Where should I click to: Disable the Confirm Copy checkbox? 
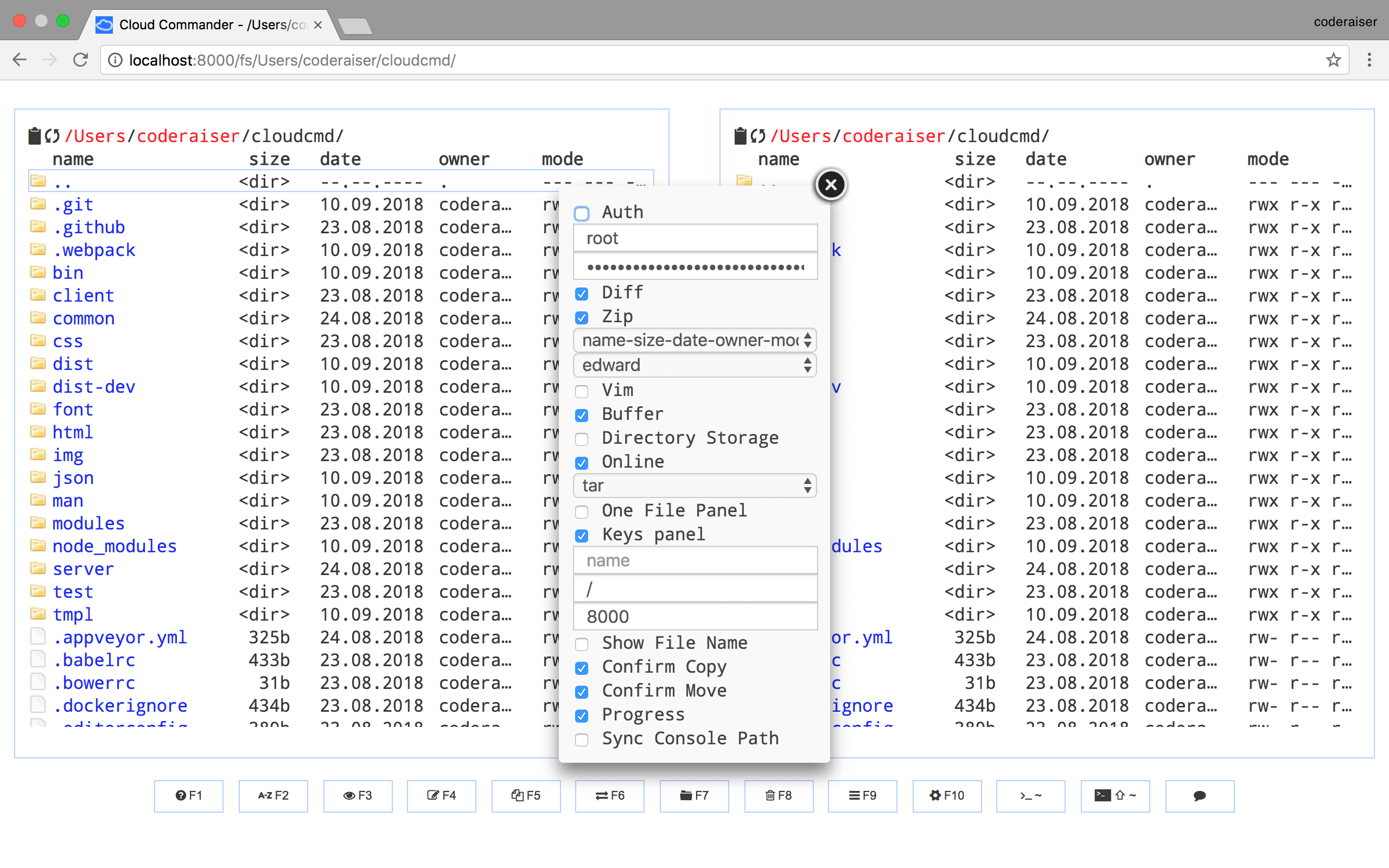pos(582,668)
